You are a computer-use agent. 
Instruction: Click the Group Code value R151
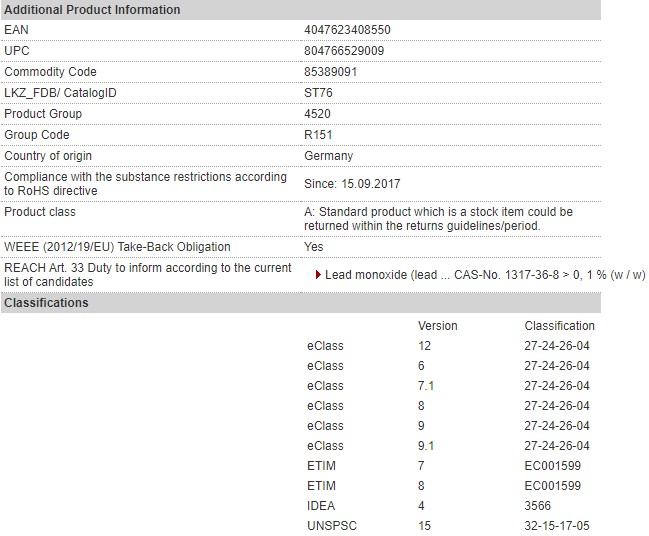[318, 135]
